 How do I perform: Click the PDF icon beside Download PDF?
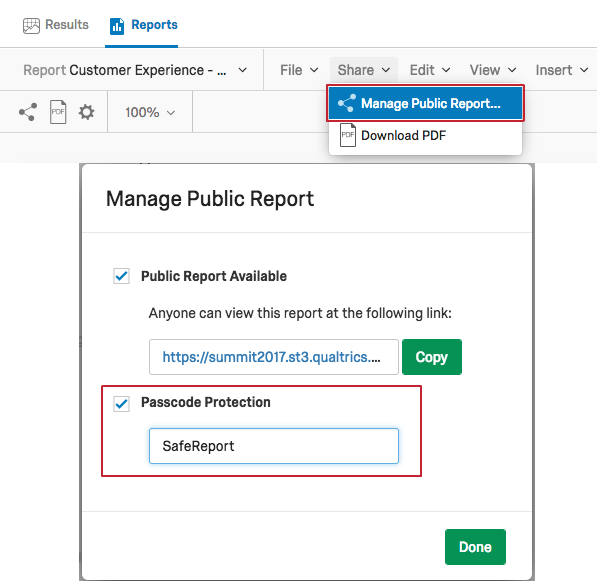348,135
